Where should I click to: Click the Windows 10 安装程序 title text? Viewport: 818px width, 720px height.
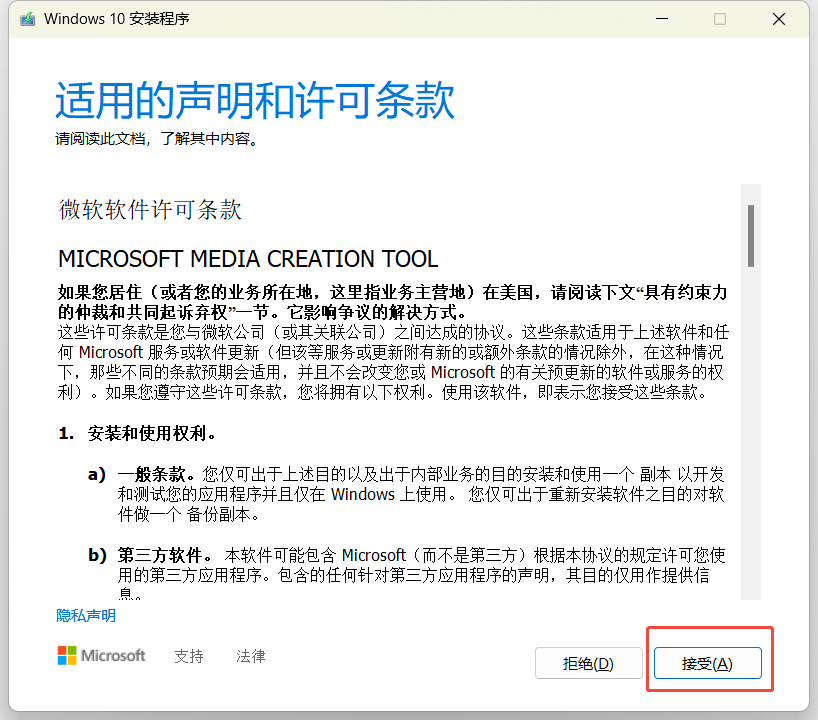(117, 19)
